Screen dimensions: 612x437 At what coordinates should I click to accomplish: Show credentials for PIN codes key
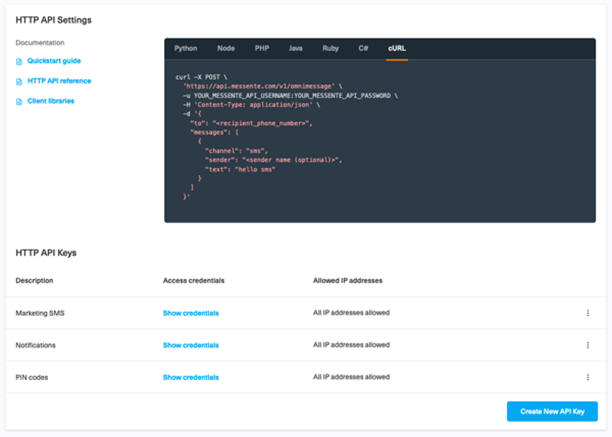191,377
